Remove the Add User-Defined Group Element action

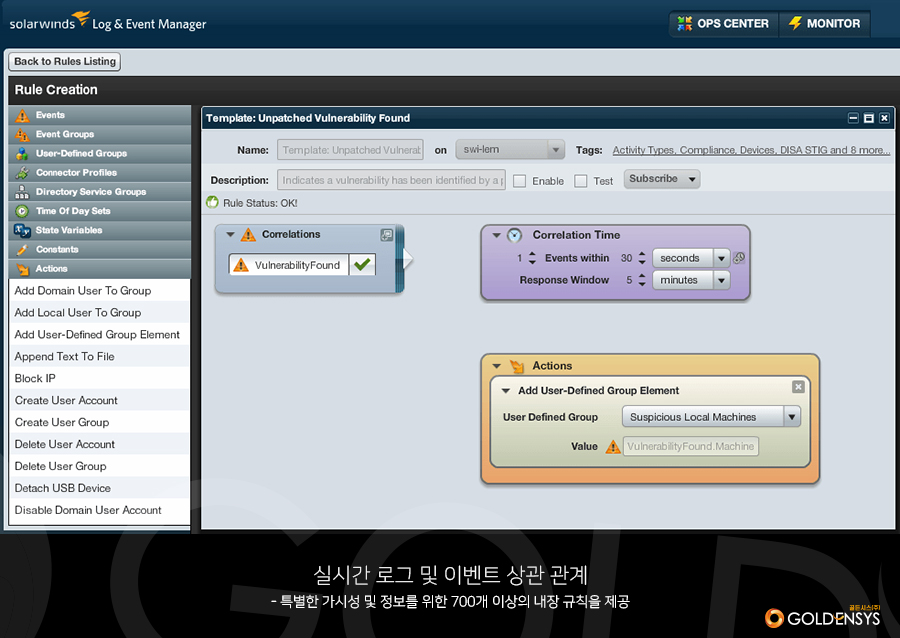[x=798, y=387]
